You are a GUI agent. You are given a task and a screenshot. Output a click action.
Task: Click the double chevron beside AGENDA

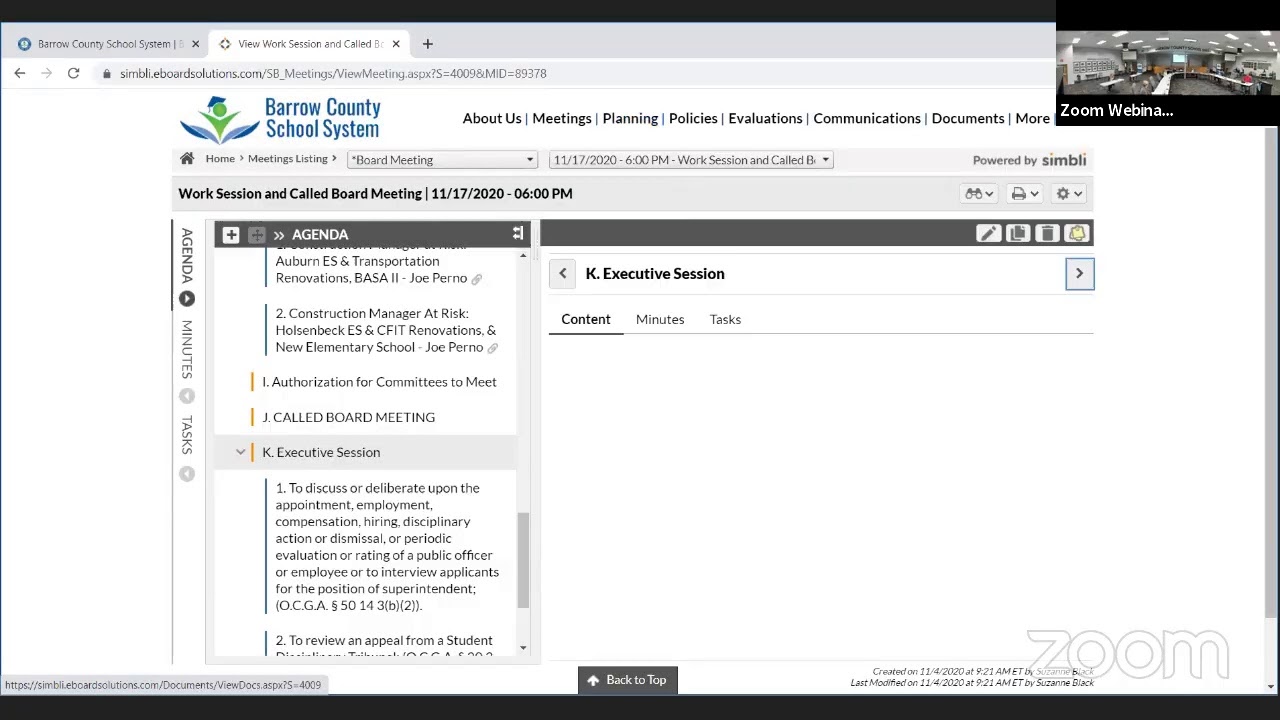(x=279, y=234)
